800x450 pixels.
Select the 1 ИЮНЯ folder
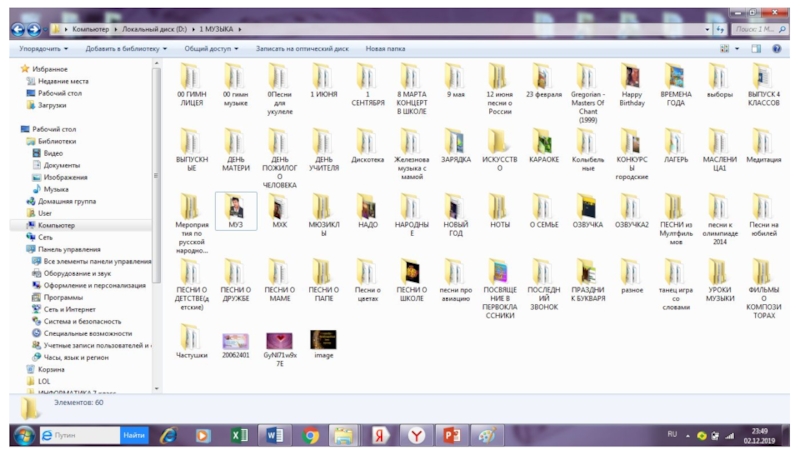(x=323, y=82)
